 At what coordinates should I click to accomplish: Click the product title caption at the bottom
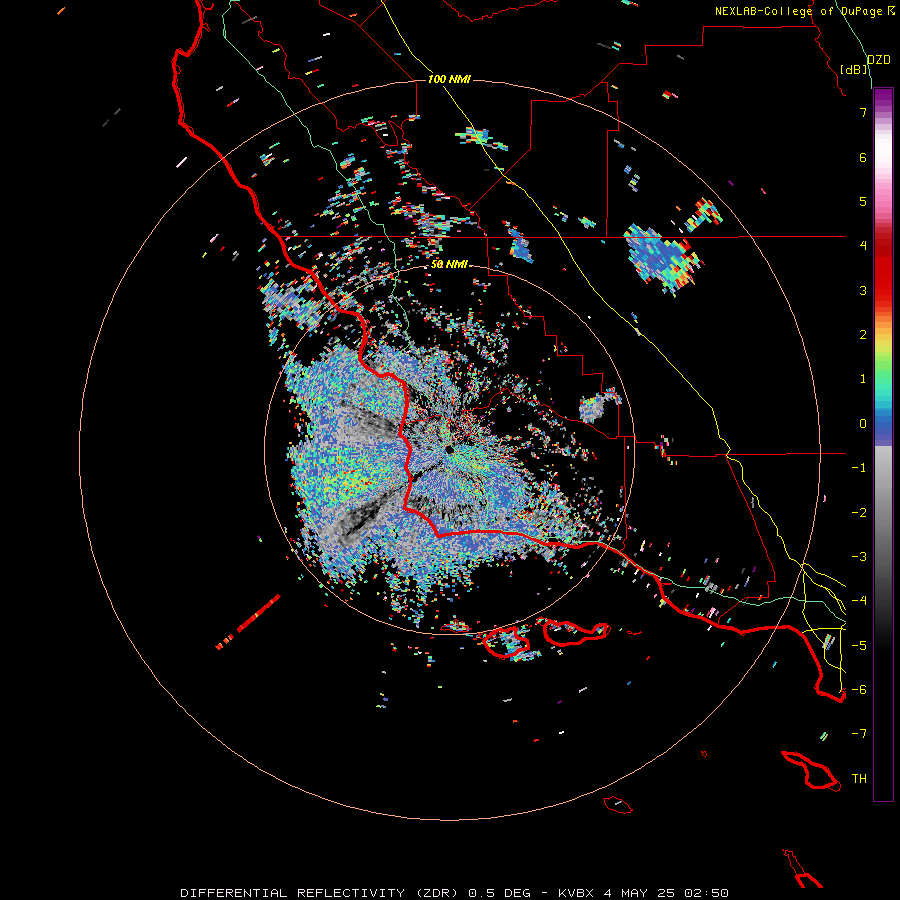click(x=455, y=893)
